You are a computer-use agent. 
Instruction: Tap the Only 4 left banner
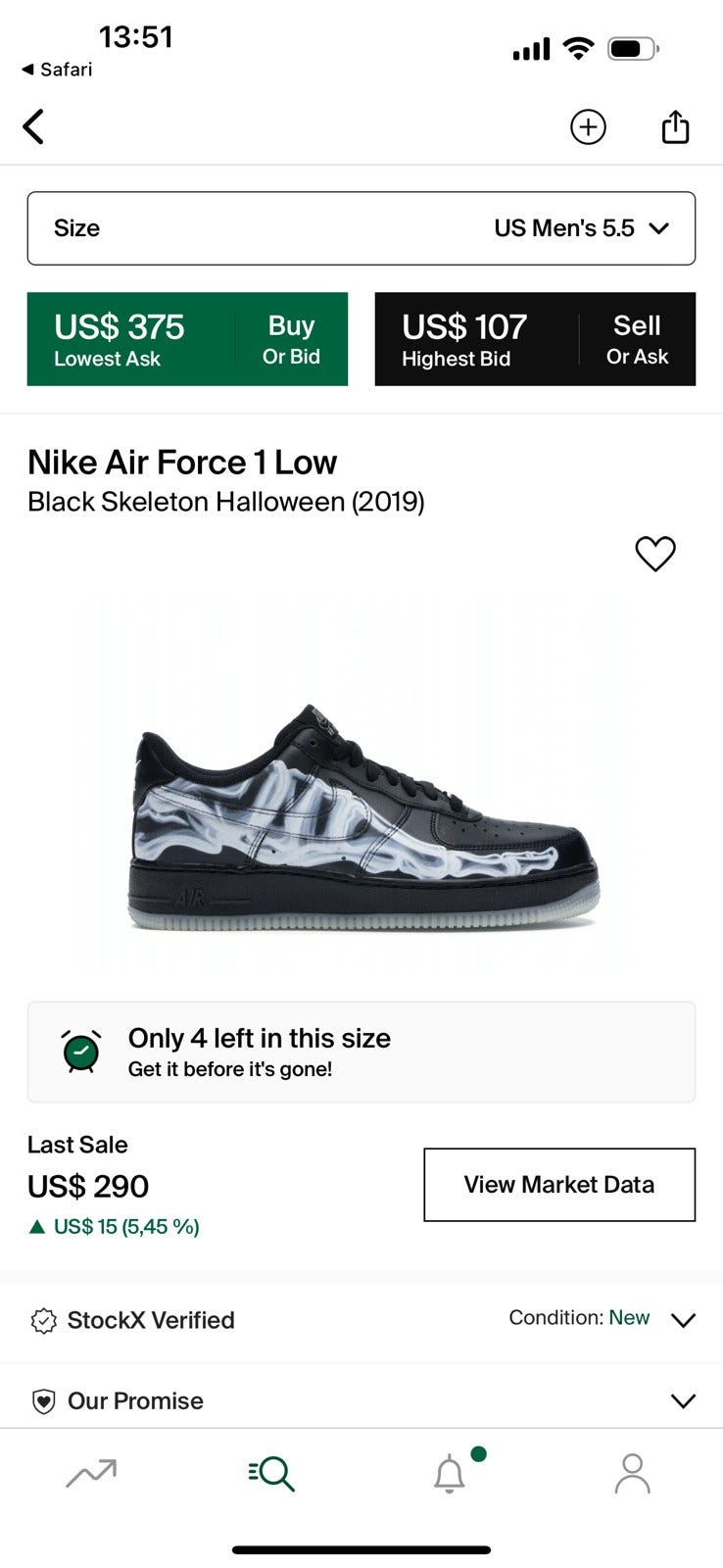coord(361,1052)
